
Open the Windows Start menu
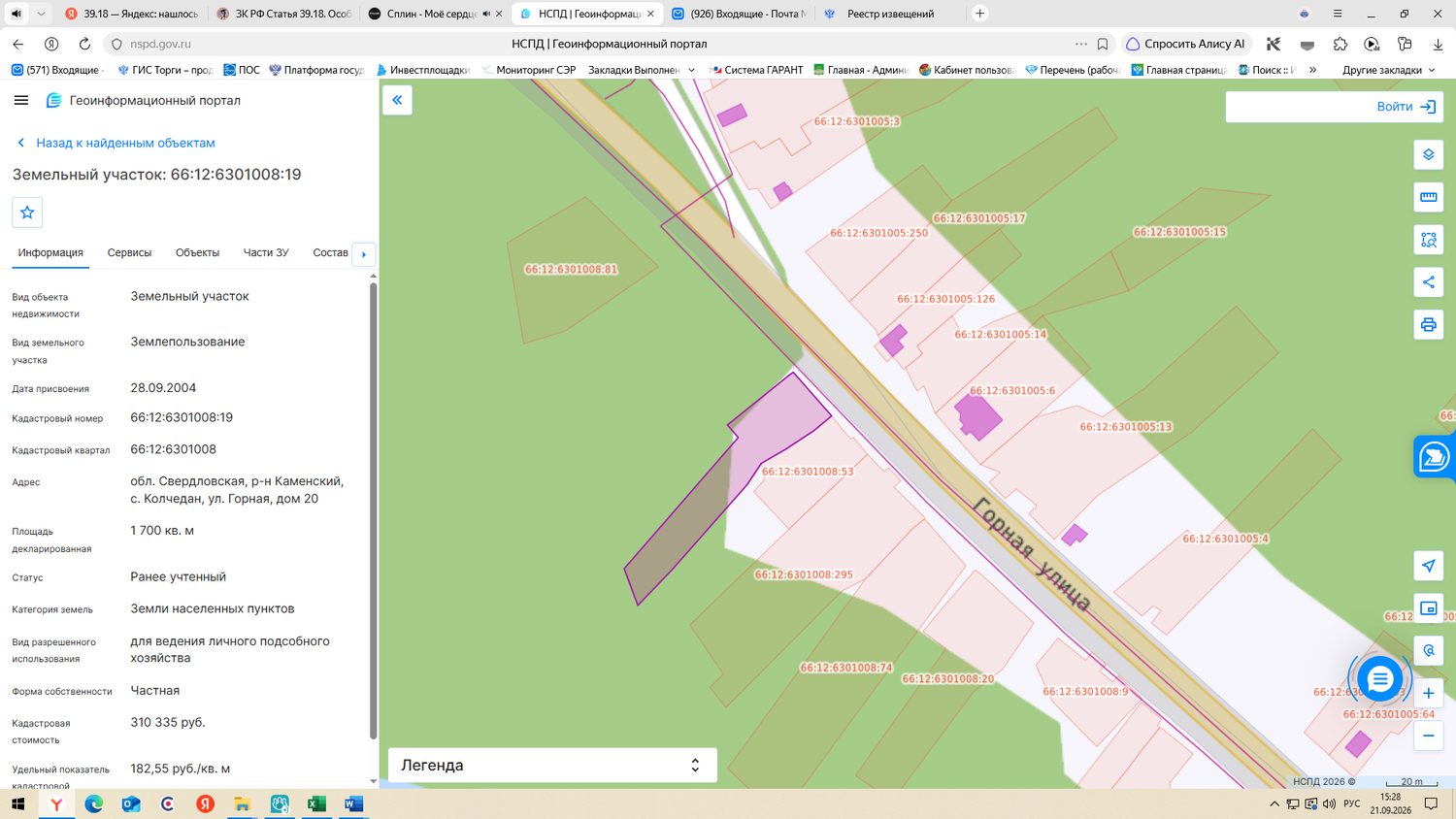(17, 803)
